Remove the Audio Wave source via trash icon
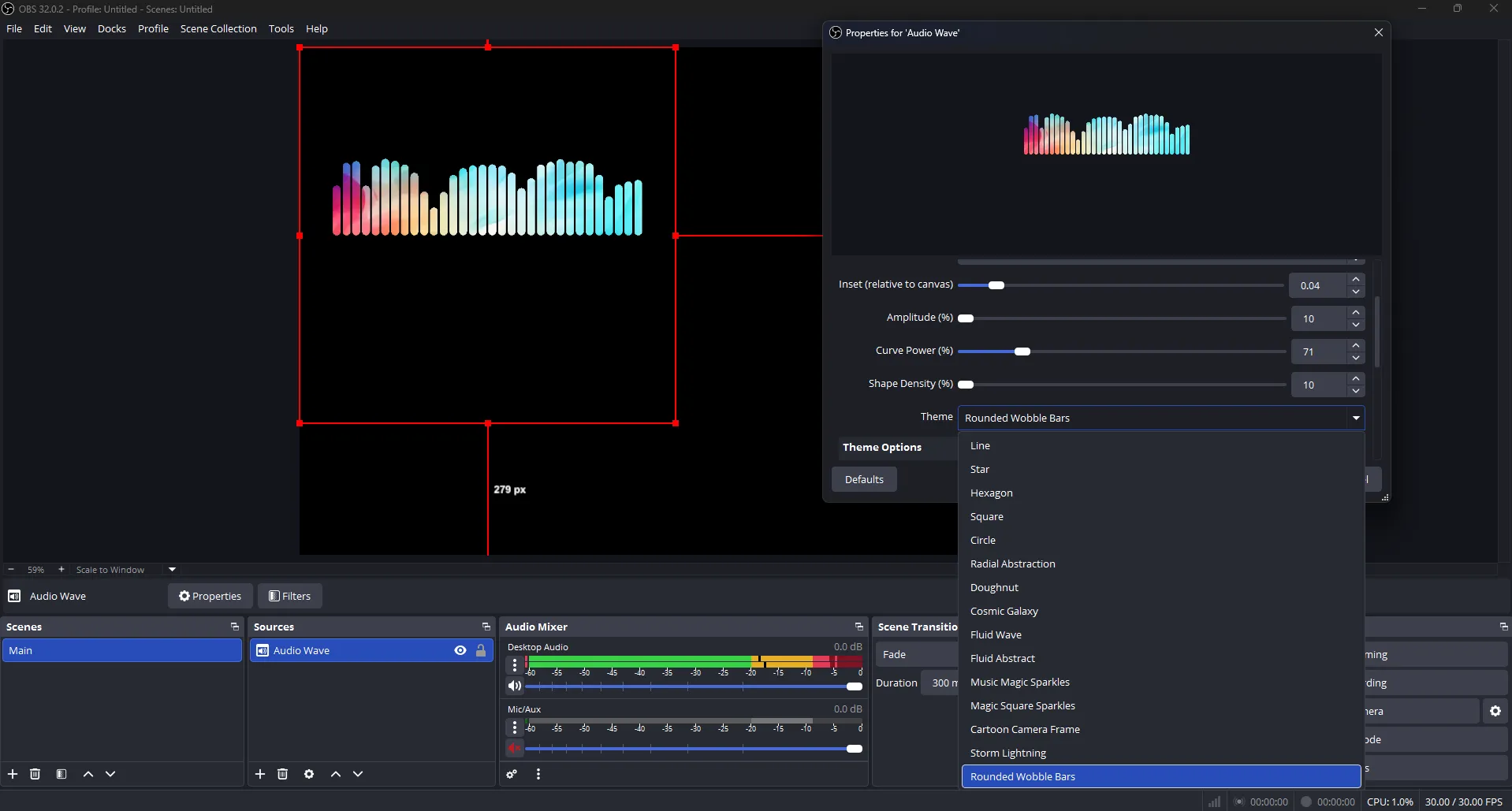This screenshot has height=811, width=1512. 282,774
